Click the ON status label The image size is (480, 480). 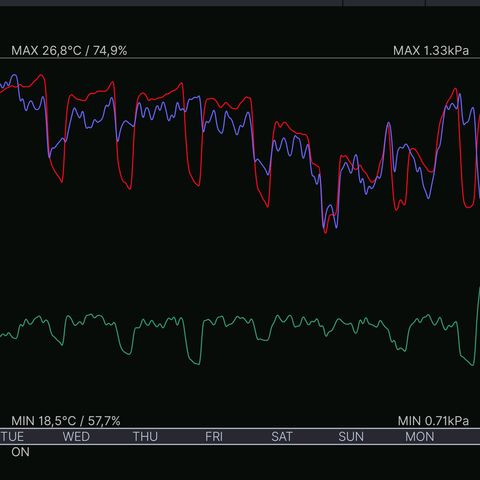pos(20,452)
